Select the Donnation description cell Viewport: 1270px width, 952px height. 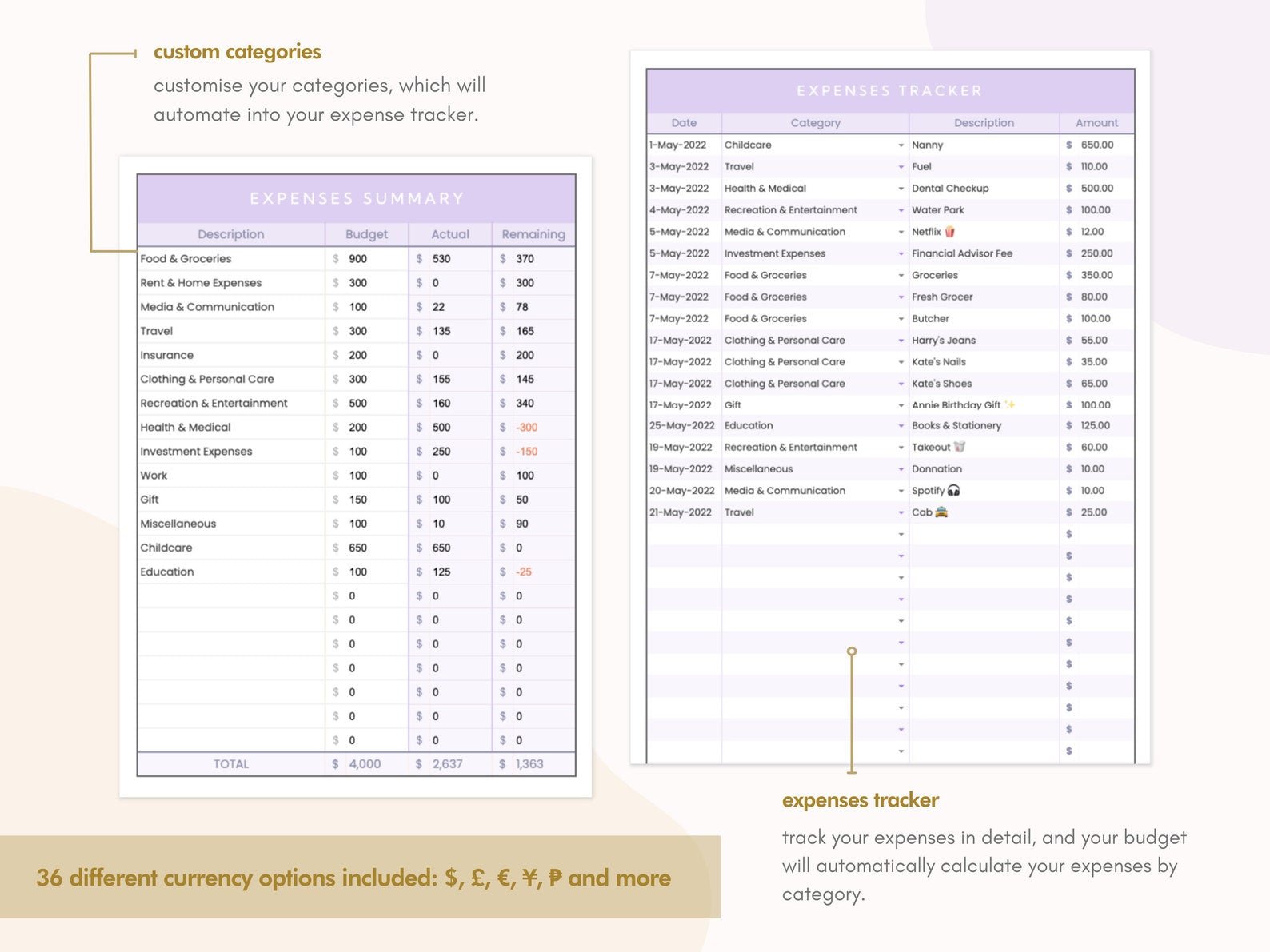point(984,469)
